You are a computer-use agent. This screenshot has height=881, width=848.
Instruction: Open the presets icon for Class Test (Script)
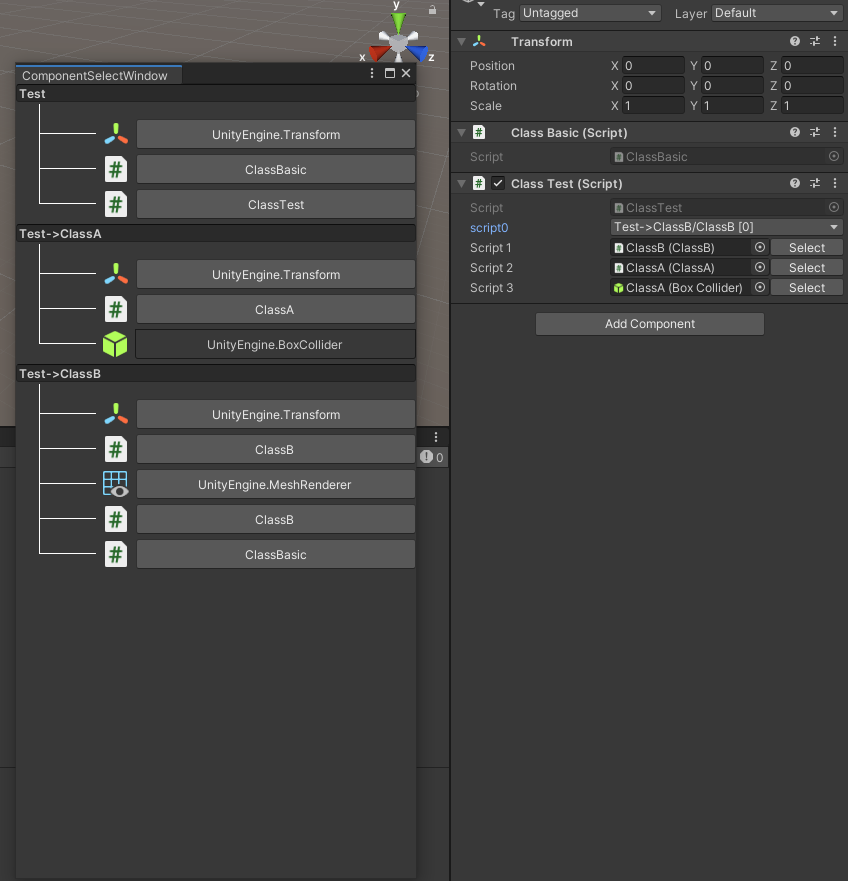pyautogui.click(x=815, y=183)
